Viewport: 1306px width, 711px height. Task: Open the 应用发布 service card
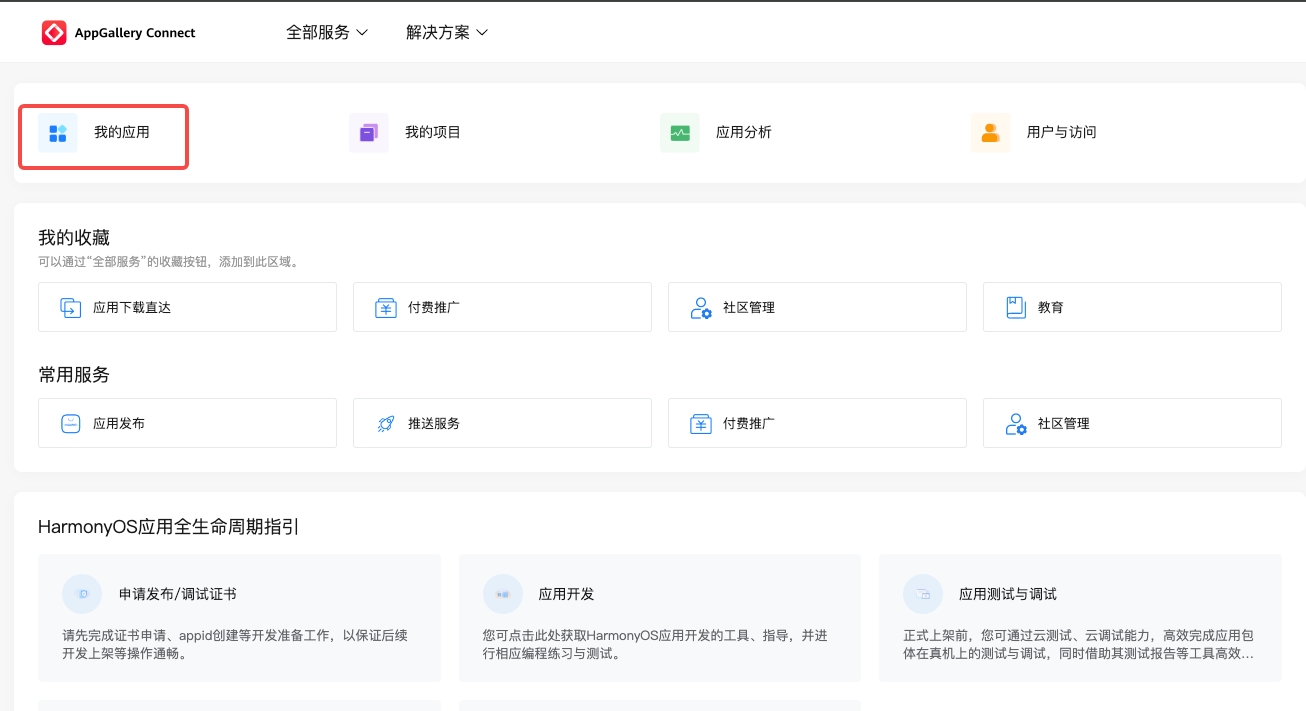pyautogui.click(x=187, y=423)
